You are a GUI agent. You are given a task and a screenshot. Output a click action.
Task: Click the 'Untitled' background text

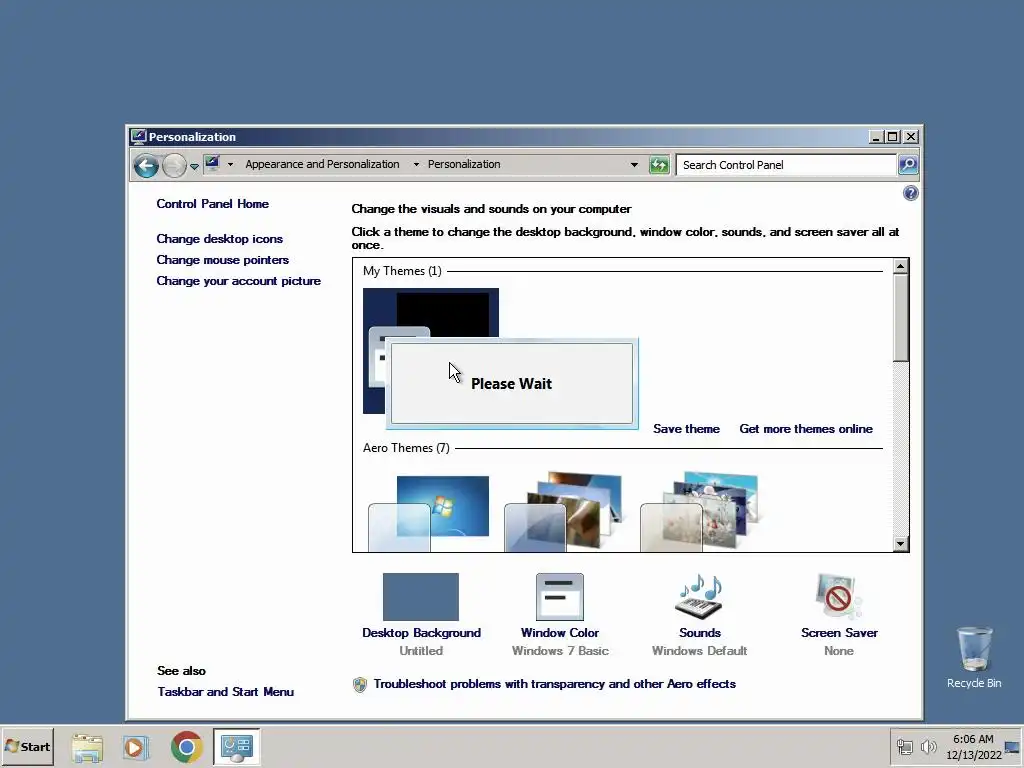[421, 651]
